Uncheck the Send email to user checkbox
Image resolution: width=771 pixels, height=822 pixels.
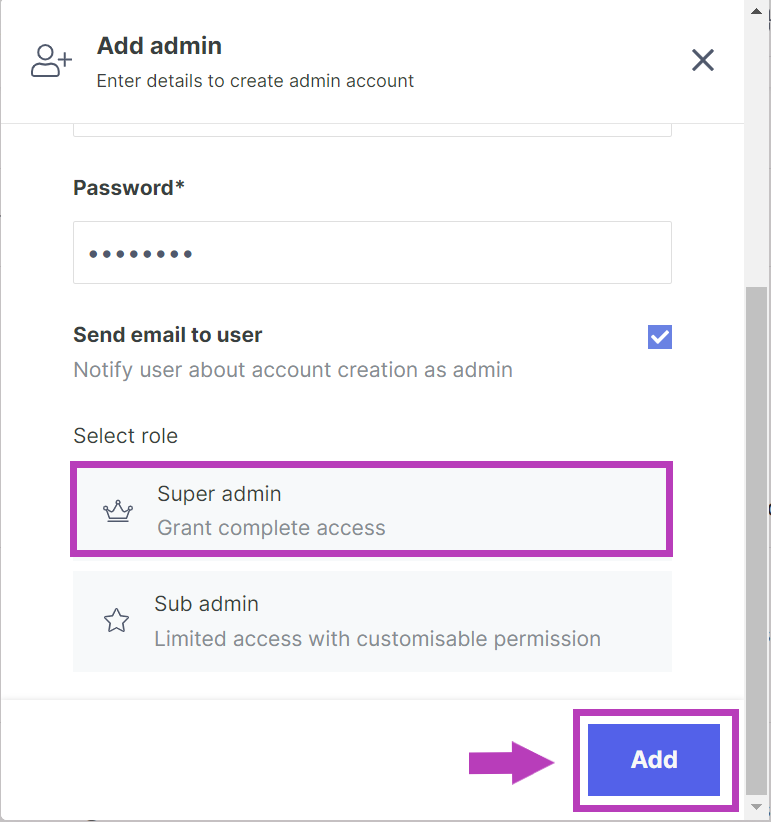[660, 337]
